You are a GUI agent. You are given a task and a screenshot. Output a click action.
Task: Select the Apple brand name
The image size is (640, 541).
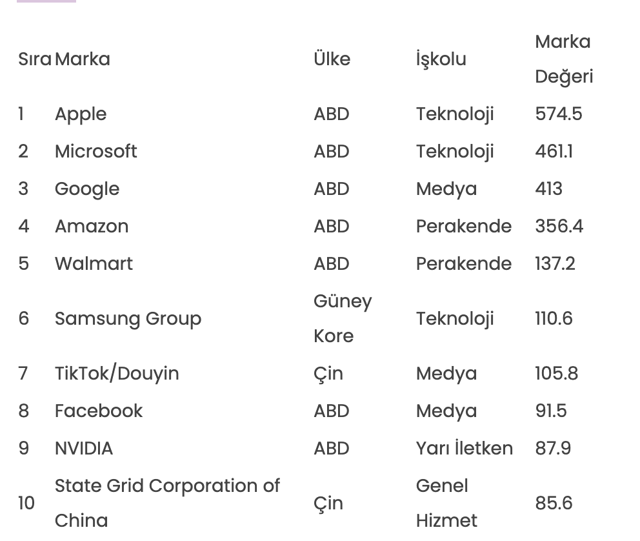pyautogui.click(x=81, y=114)
